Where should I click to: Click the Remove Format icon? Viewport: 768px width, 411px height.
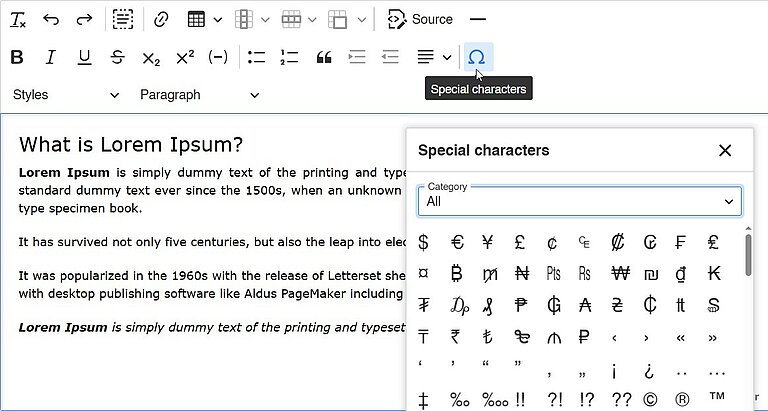point(17,19)
